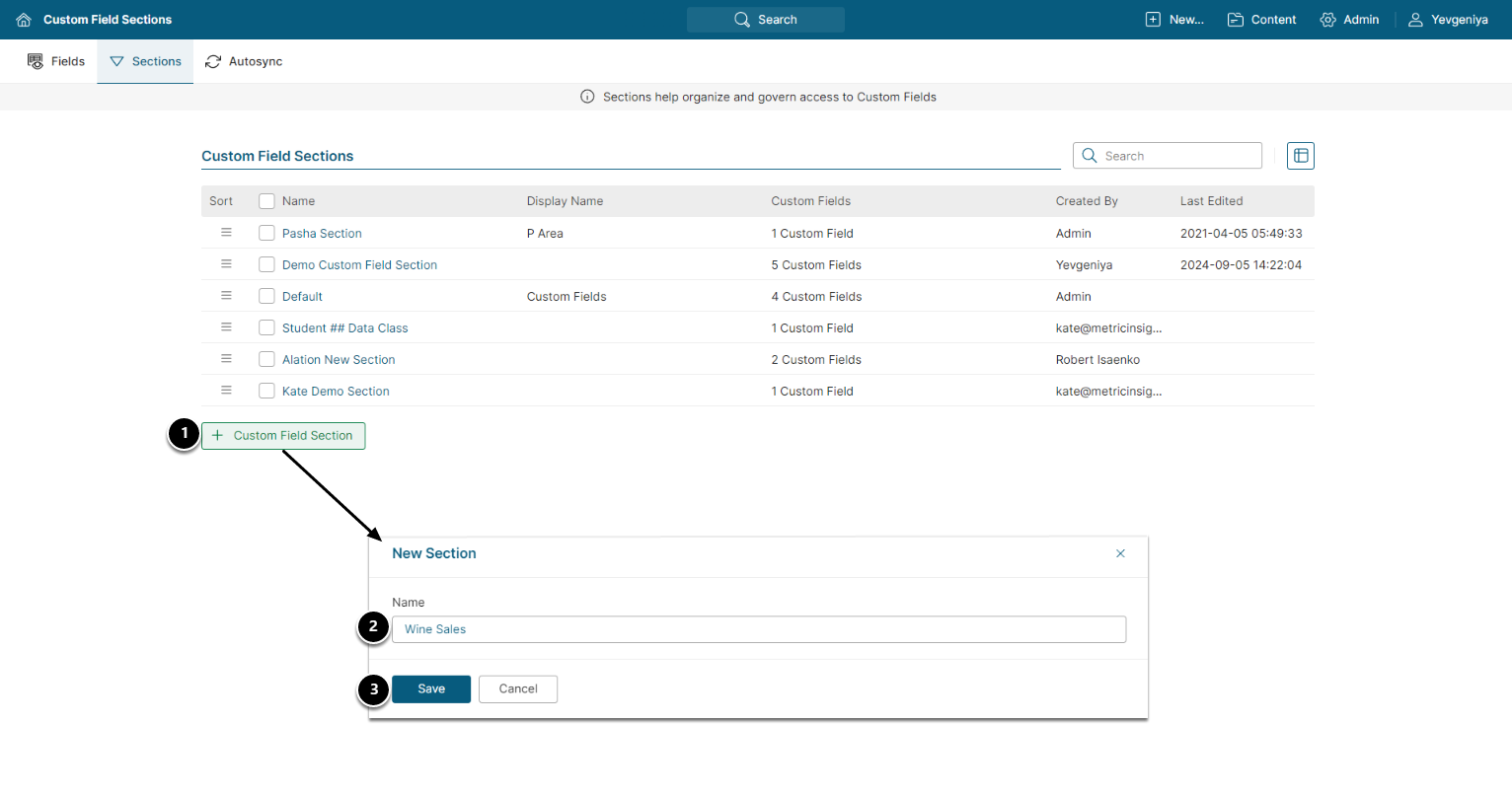
Task: Click the column layout icon beside search
Action: pos(1301,156)
